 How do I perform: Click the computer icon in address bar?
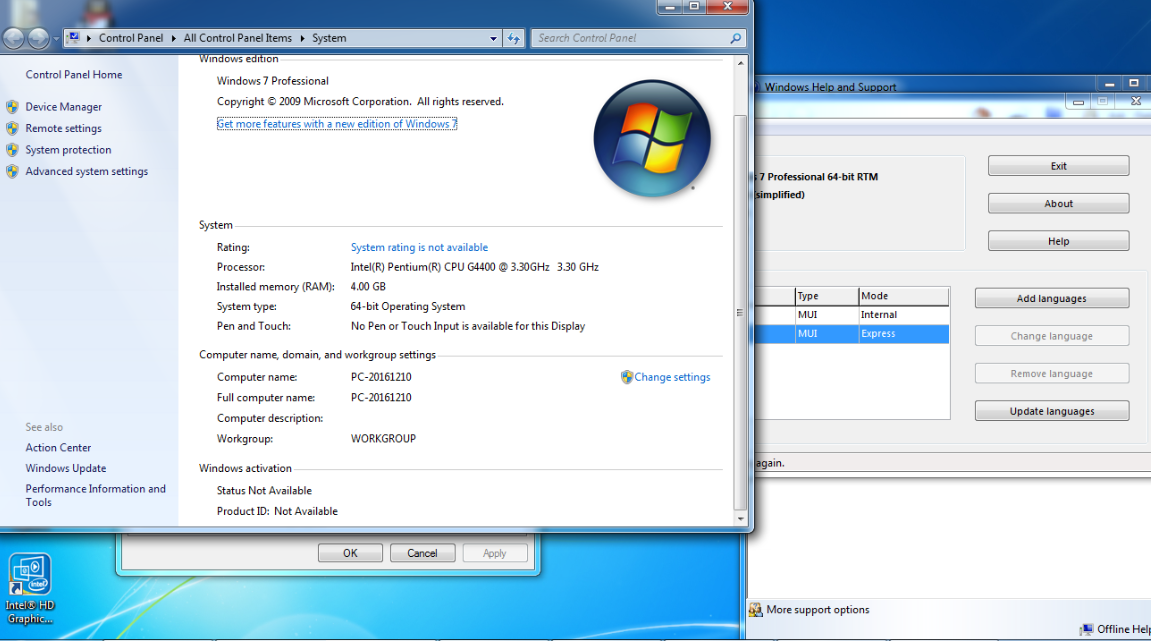pyautogui.click(x=74, y=37)
